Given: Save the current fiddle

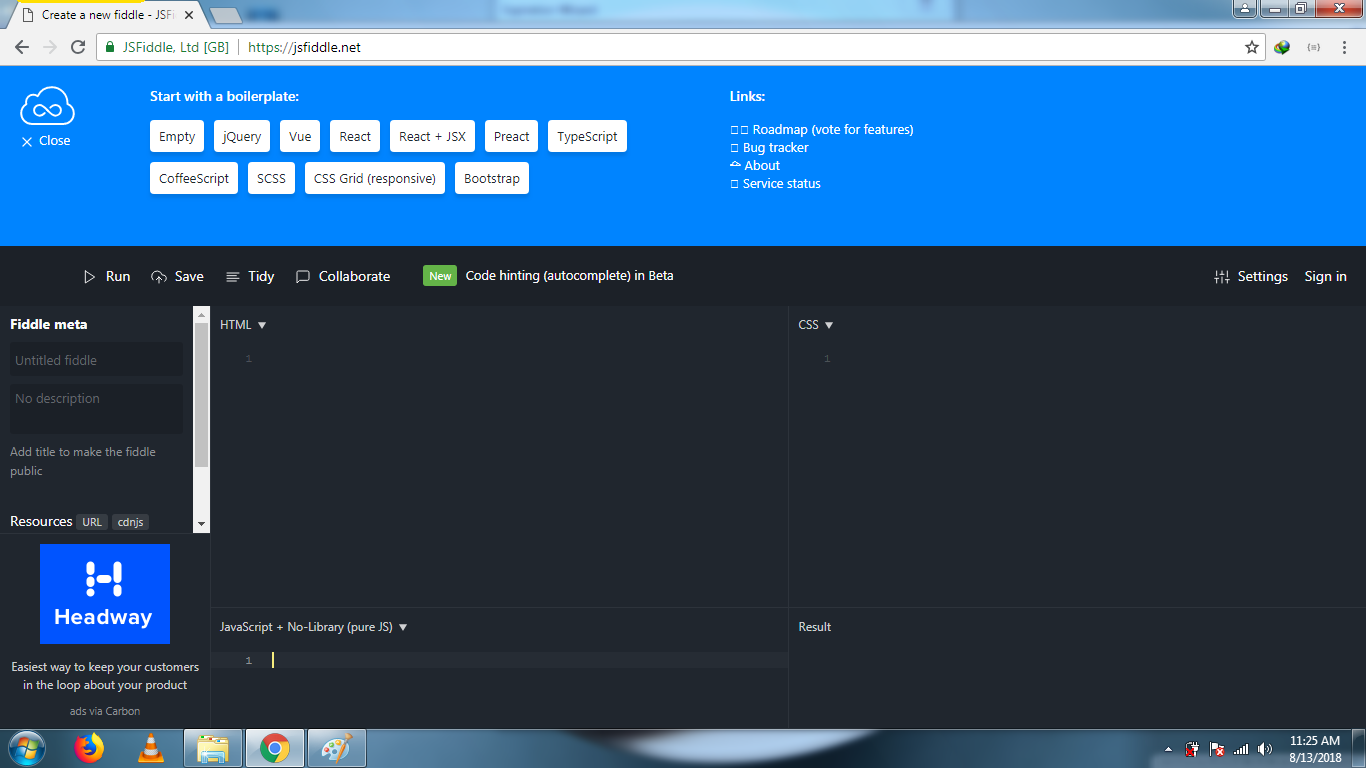Looking at the screenshot, I should 177,276.
